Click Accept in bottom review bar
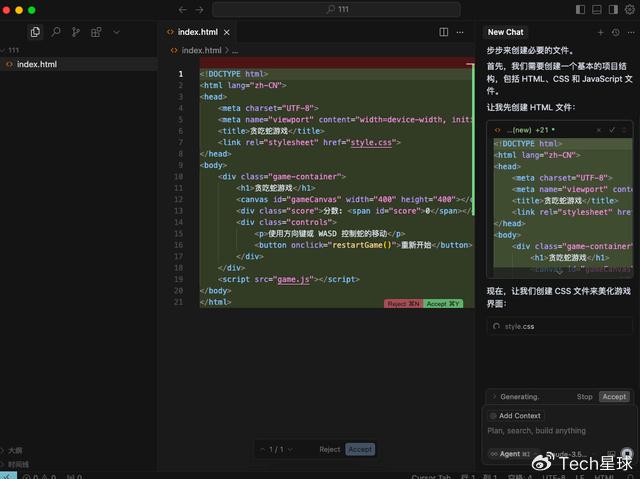The height and width of the screenshot is (479, 640). point(360,449)
